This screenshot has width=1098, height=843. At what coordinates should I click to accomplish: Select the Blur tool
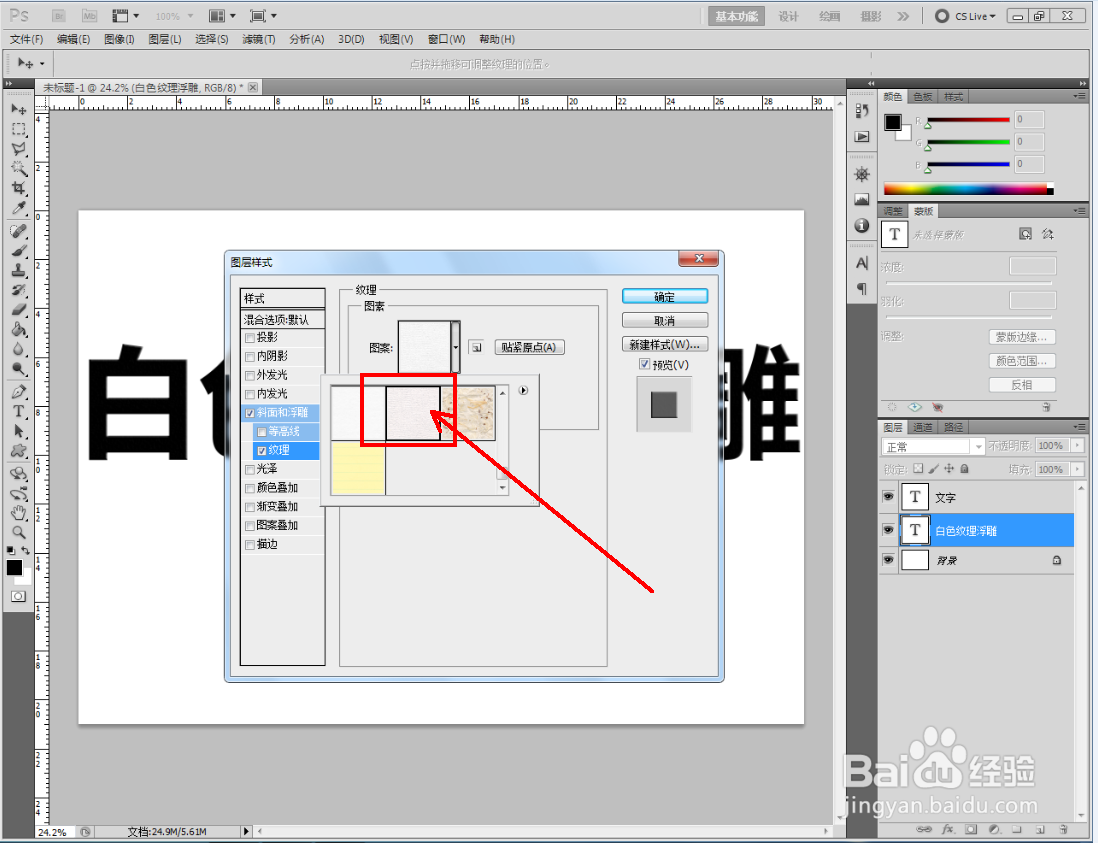[x=18, y=349]
